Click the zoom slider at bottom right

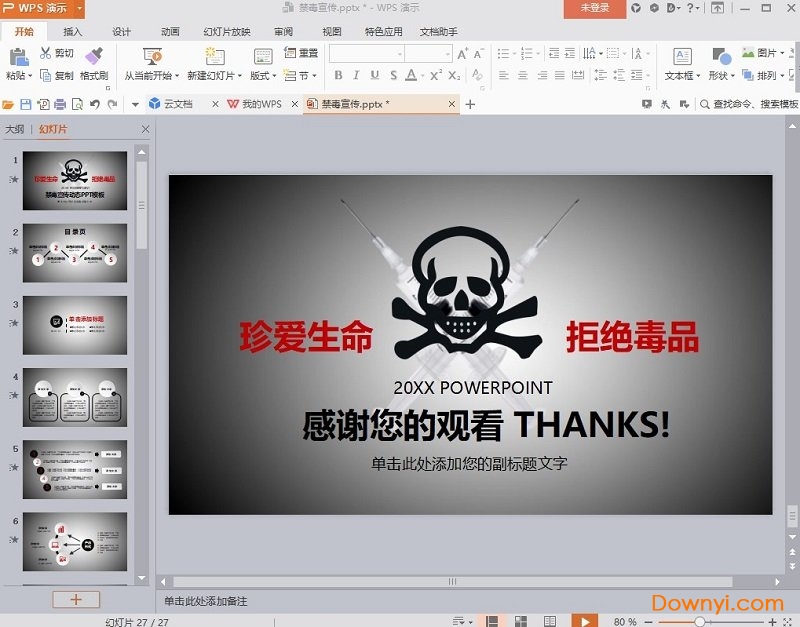pyautogui.click(x=700, y=621)
